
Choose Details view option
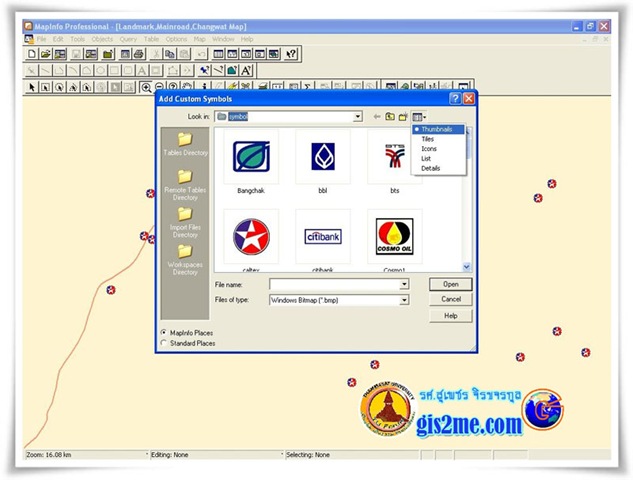click(438, 168)
